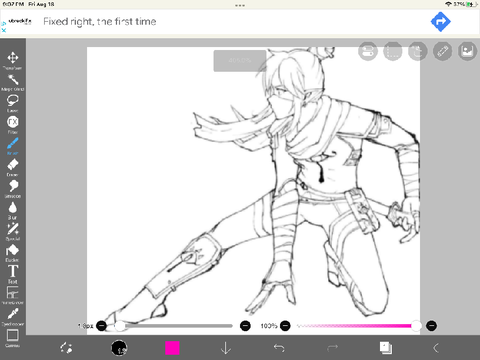This screenshot has height=360, width=480.
Task: Open the selection area quick button
Action: 393,51
